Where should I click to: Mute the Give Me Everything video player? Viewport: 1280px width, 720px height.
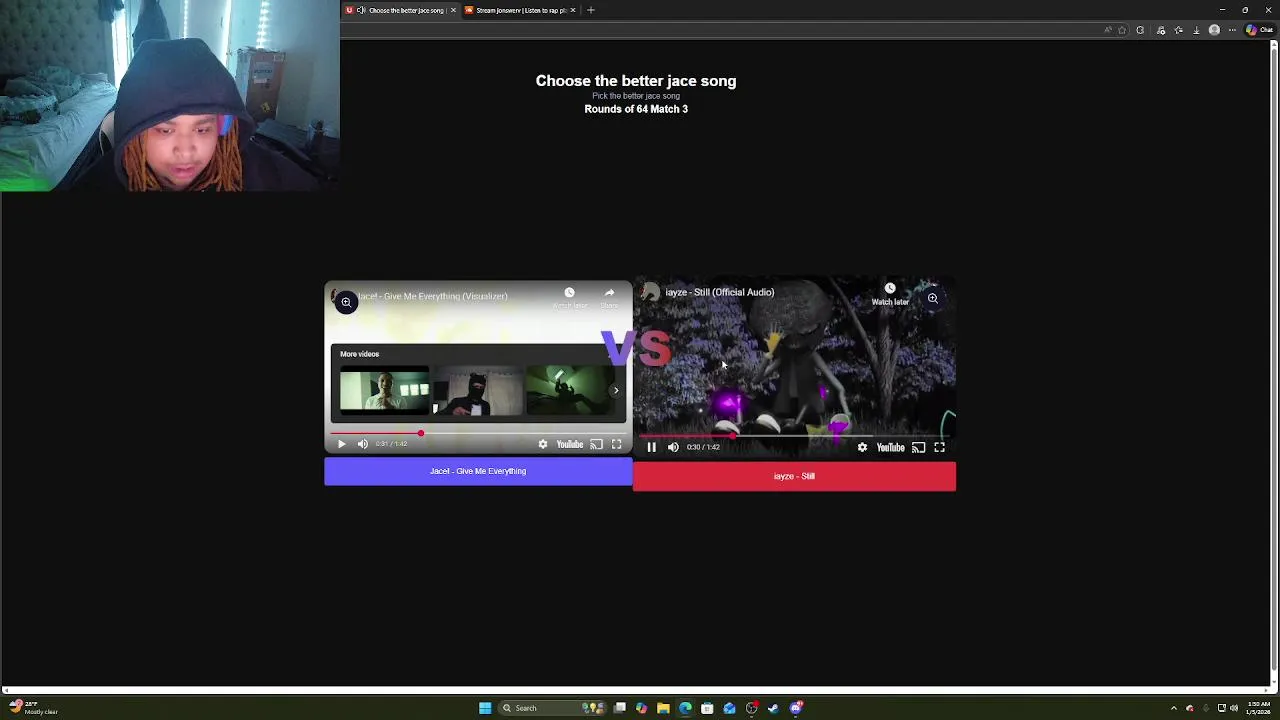point(363,444)
